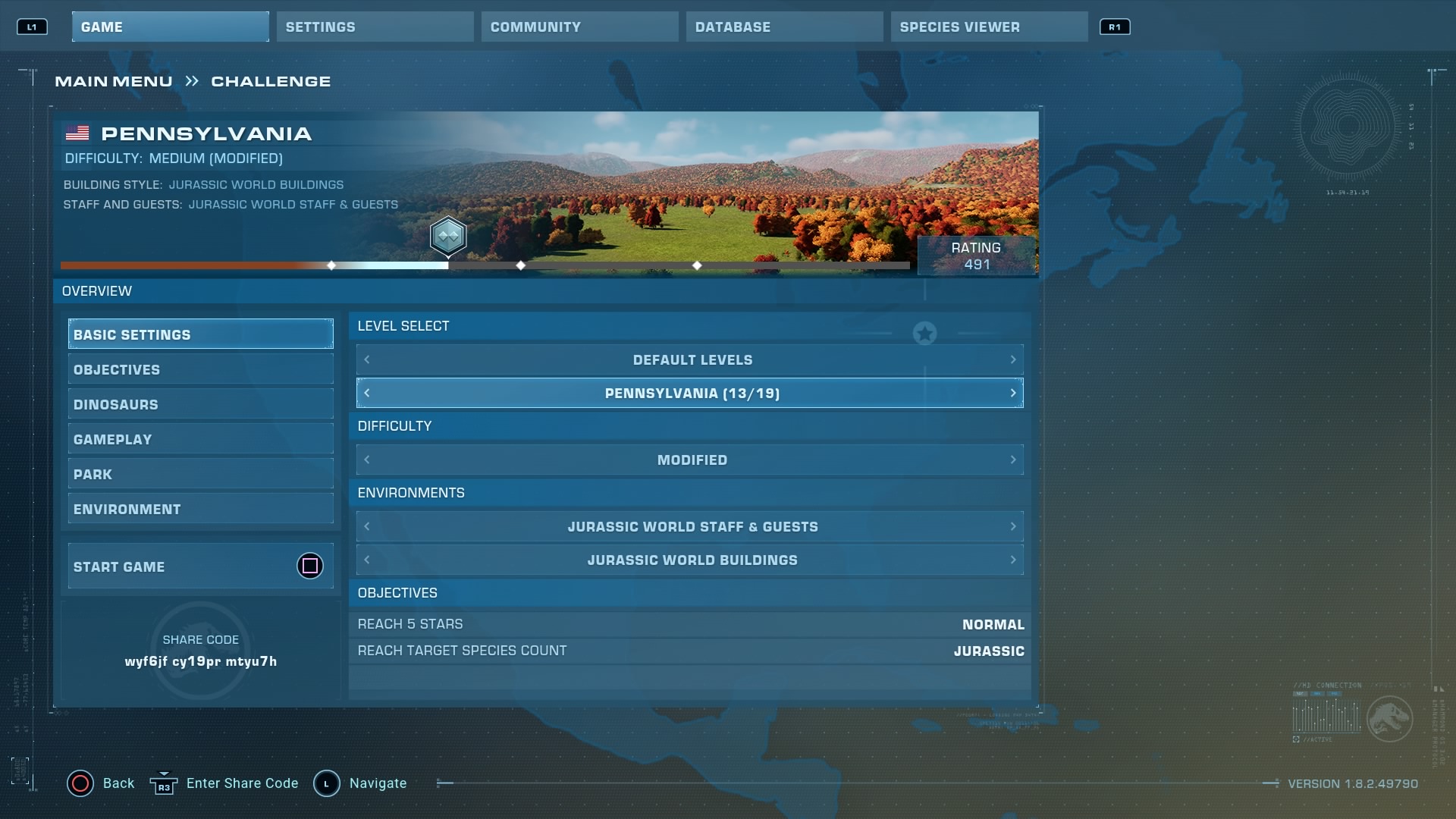
Task: Click the R1 shoulder button icon
Action: click(1115, 27)
